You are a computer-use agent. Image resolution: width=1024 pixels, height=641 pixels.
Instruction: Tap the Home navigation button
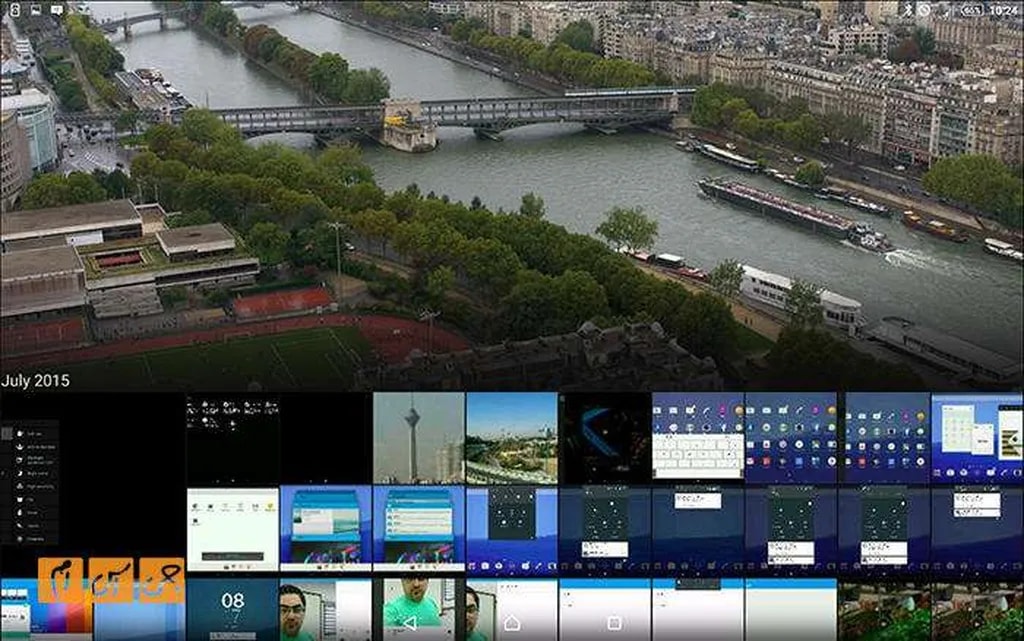click(x=512, y=622)
